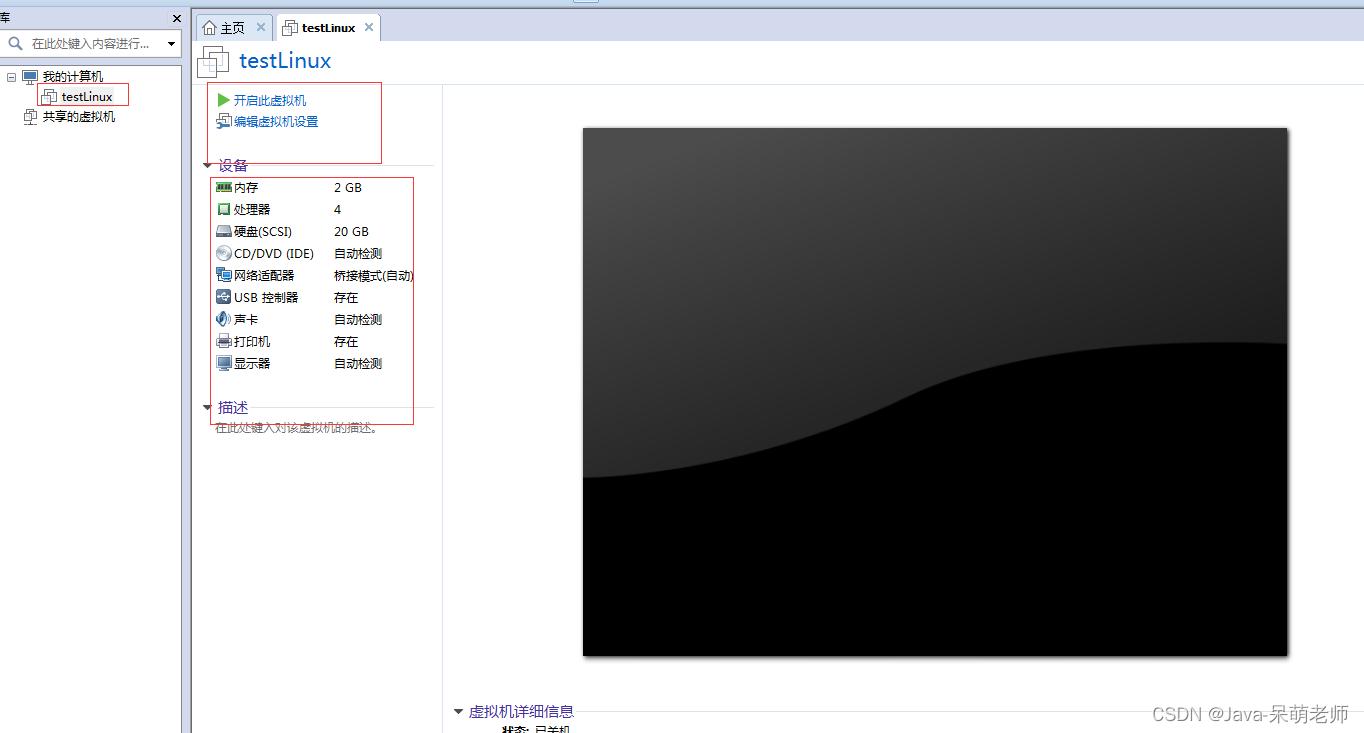This screenshot has width=1364, height=733.
Task: Click the CD/DVD (IDE) drive icon
Action: pyautogui.click(x=224, y=253)
